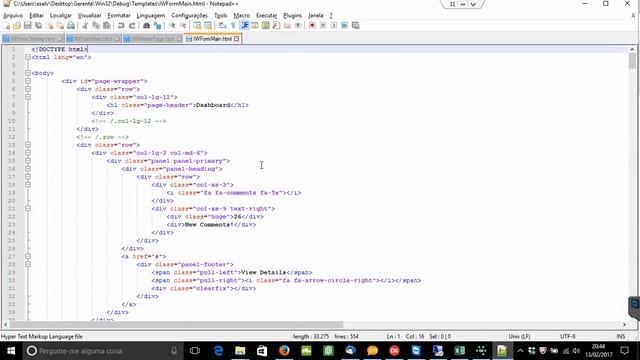The image size is (640, 360).
Task: Open the Windows Start menu
Action: (x=11, y=351)
